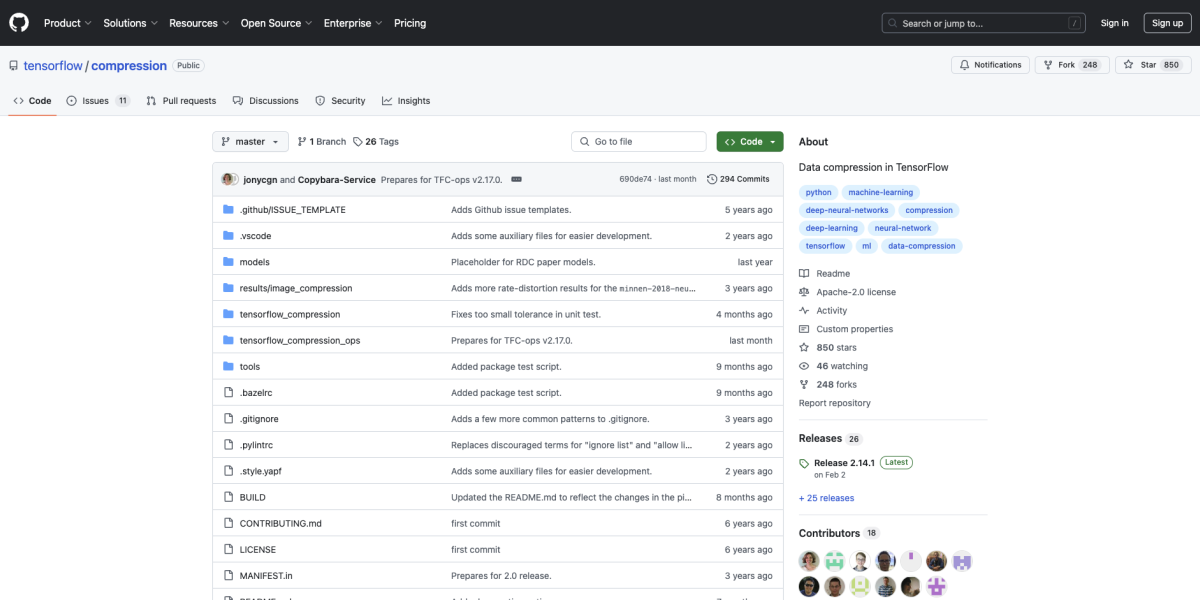The image size is (1200, 600).
Task: Click the Sign up button
Action: tap(1167, 23)
